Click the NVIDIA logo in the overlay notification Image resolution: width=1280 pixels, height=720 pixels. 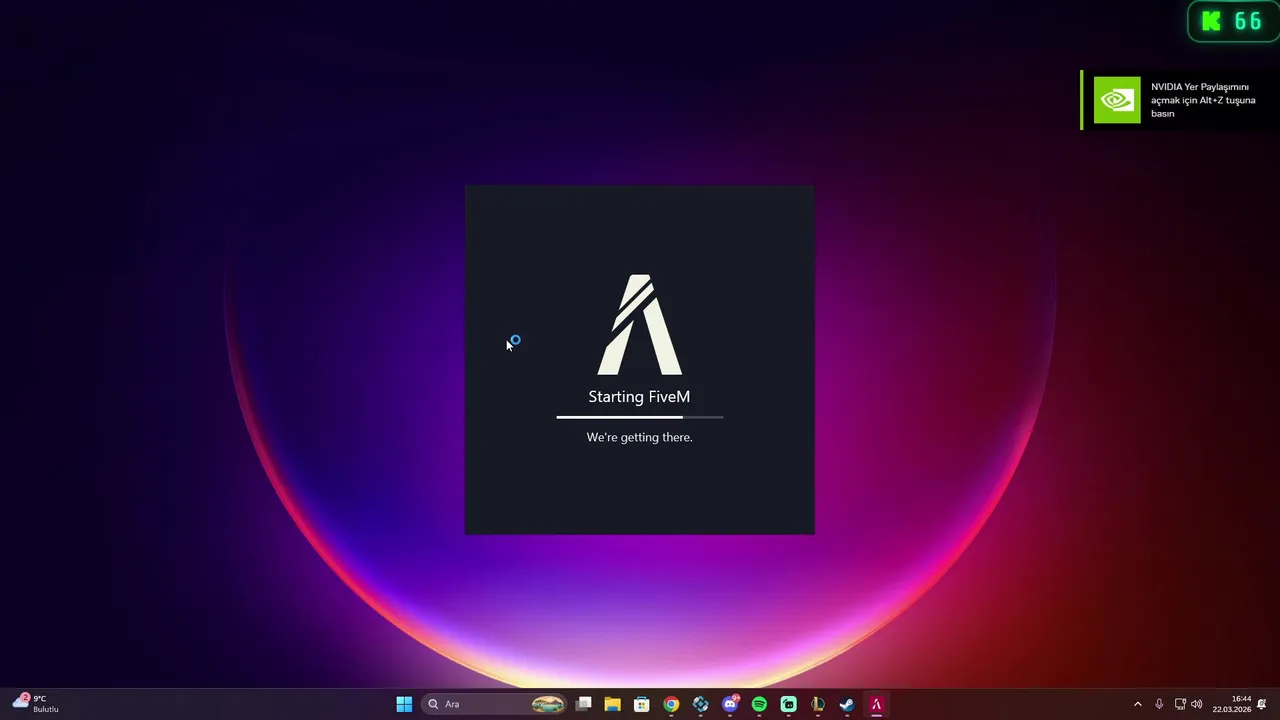tap(1117, 100)
